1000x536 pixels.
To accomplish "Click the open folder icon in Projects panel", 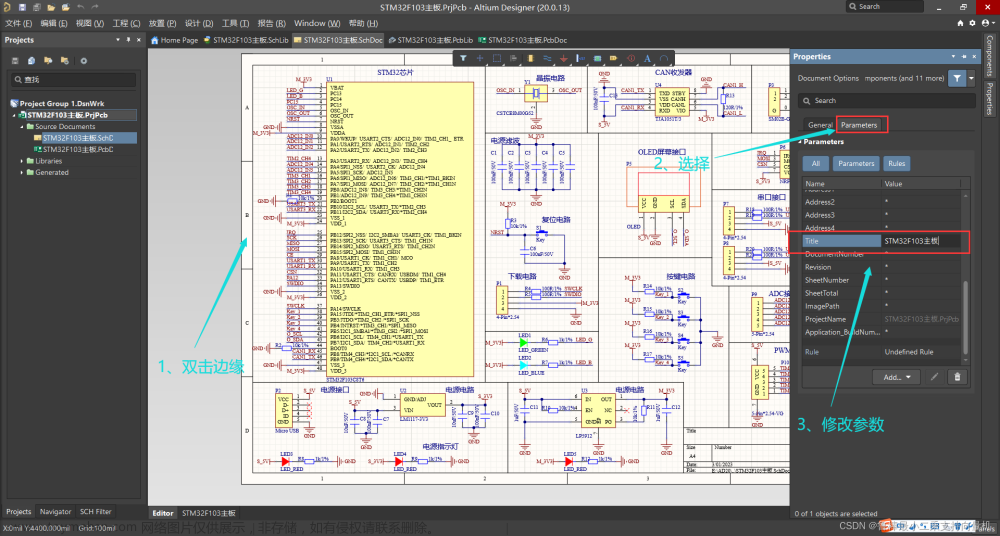I will pyautogui.click(x=48, y=61).
